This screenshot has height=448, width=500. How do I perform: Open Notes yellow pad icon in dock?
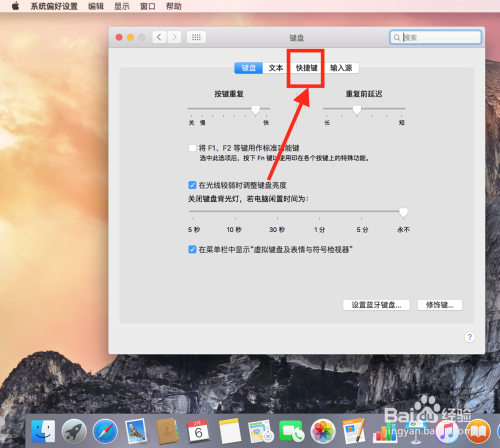coord(230,431)
